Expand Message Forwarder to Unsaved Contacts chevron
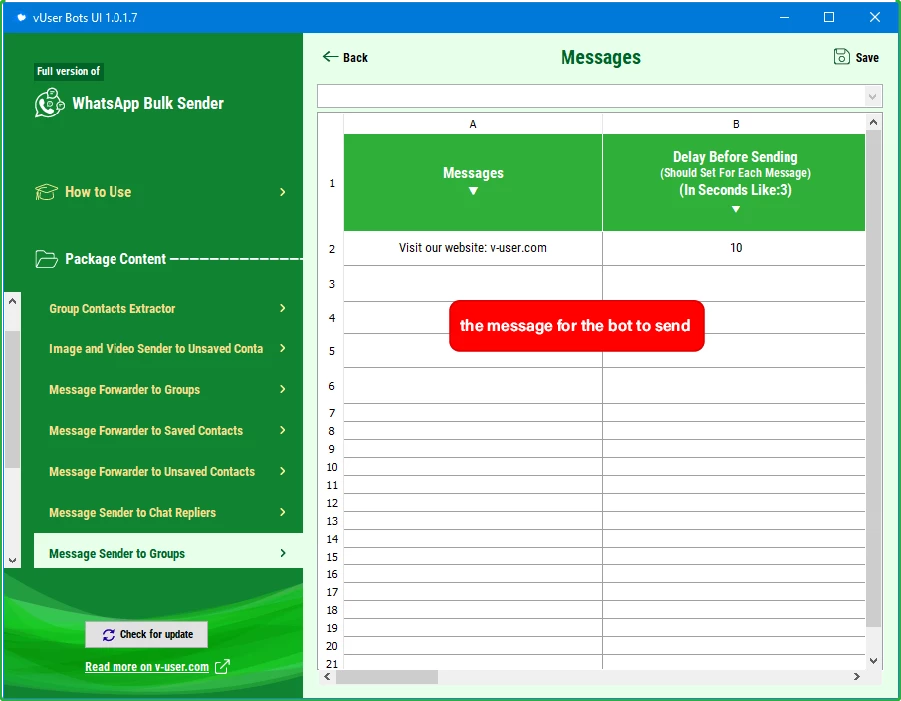The image size is (901, 701). click(283, 471)
